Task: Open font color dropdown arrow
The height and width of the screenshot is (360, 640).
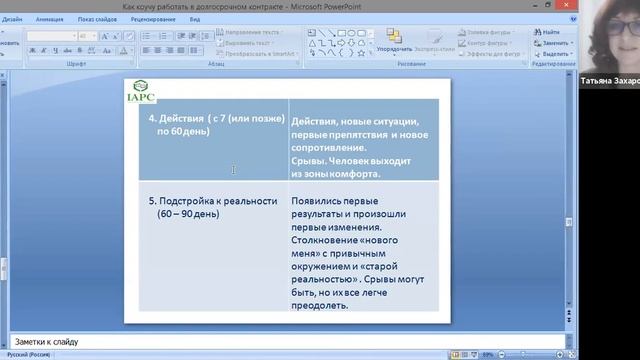Action: [x=131, y=51]
